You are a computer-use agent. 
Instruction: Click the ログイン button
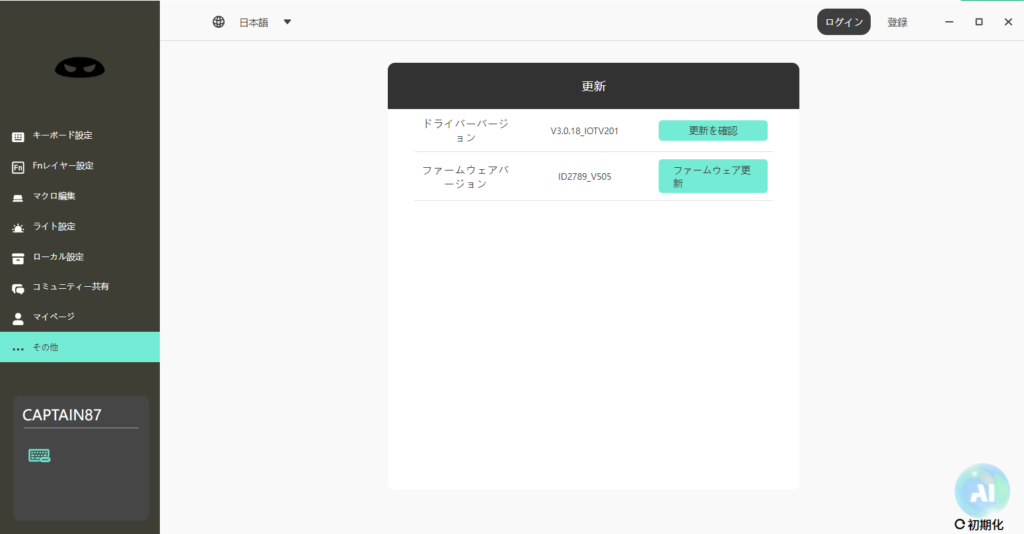[843, 22]
